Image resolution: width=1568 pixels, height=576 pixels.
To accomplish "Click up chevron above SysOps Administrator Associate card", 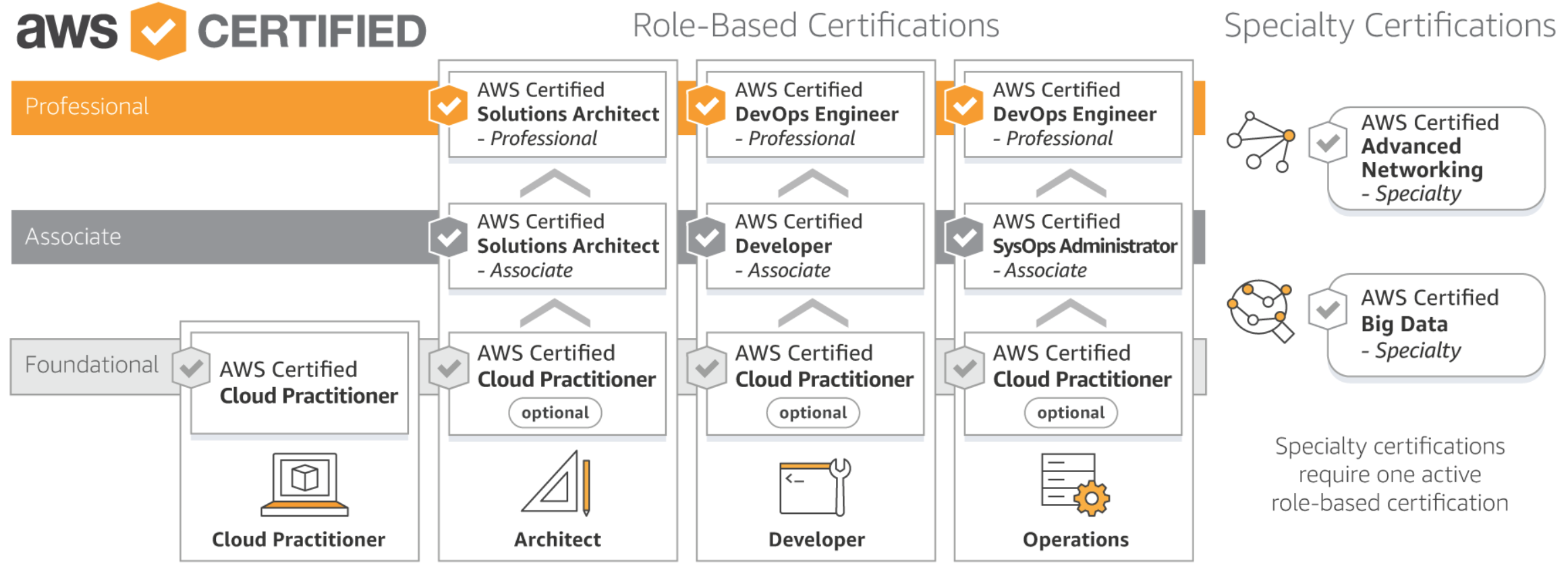I will tap(1071, 183).
